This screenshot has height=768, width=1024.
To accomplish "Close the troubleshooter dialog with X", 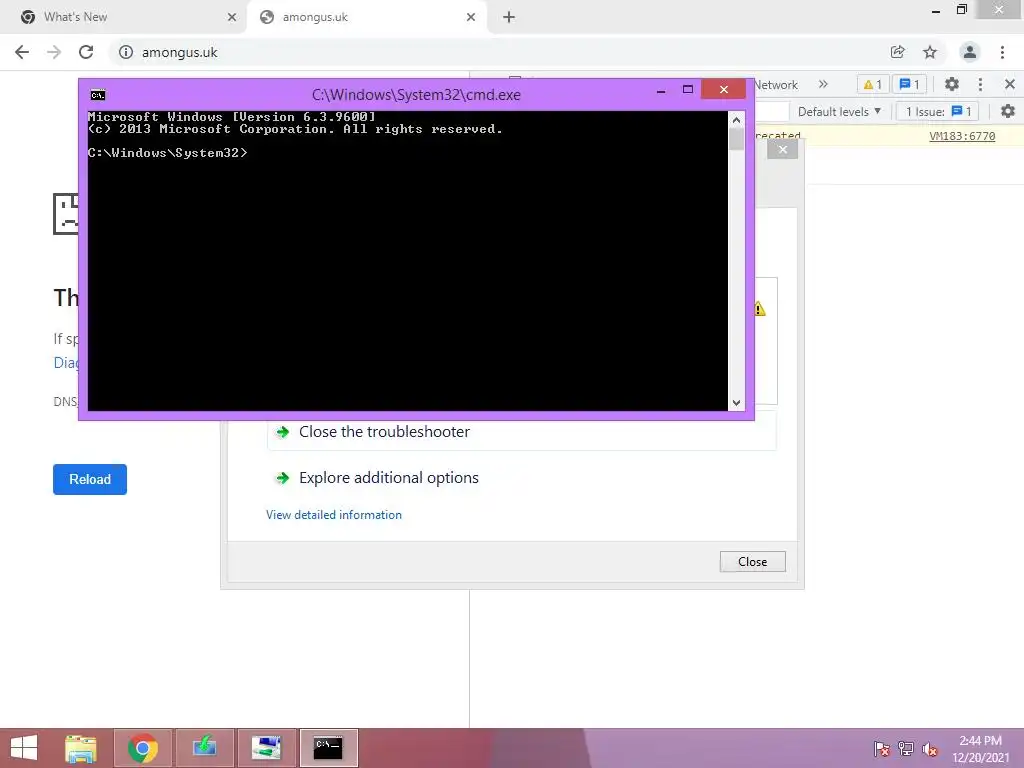I will pos(782,150).
